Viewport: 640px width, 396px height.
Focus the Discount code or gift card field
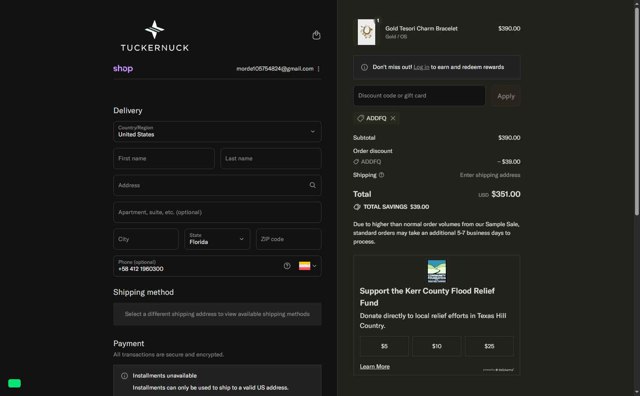point(419,96)
